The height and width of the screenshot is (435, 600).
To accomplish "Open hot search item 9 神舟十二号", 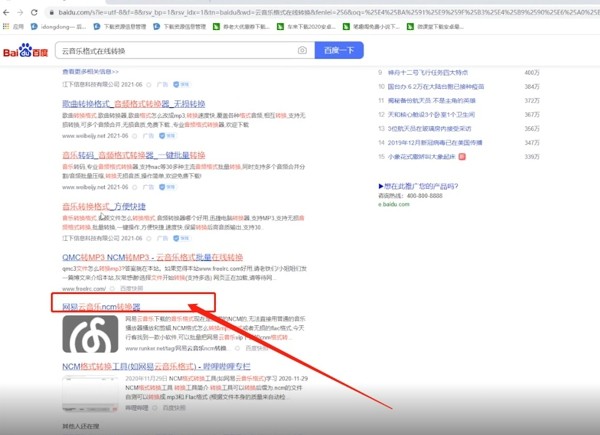I will (x=428, y=73).
